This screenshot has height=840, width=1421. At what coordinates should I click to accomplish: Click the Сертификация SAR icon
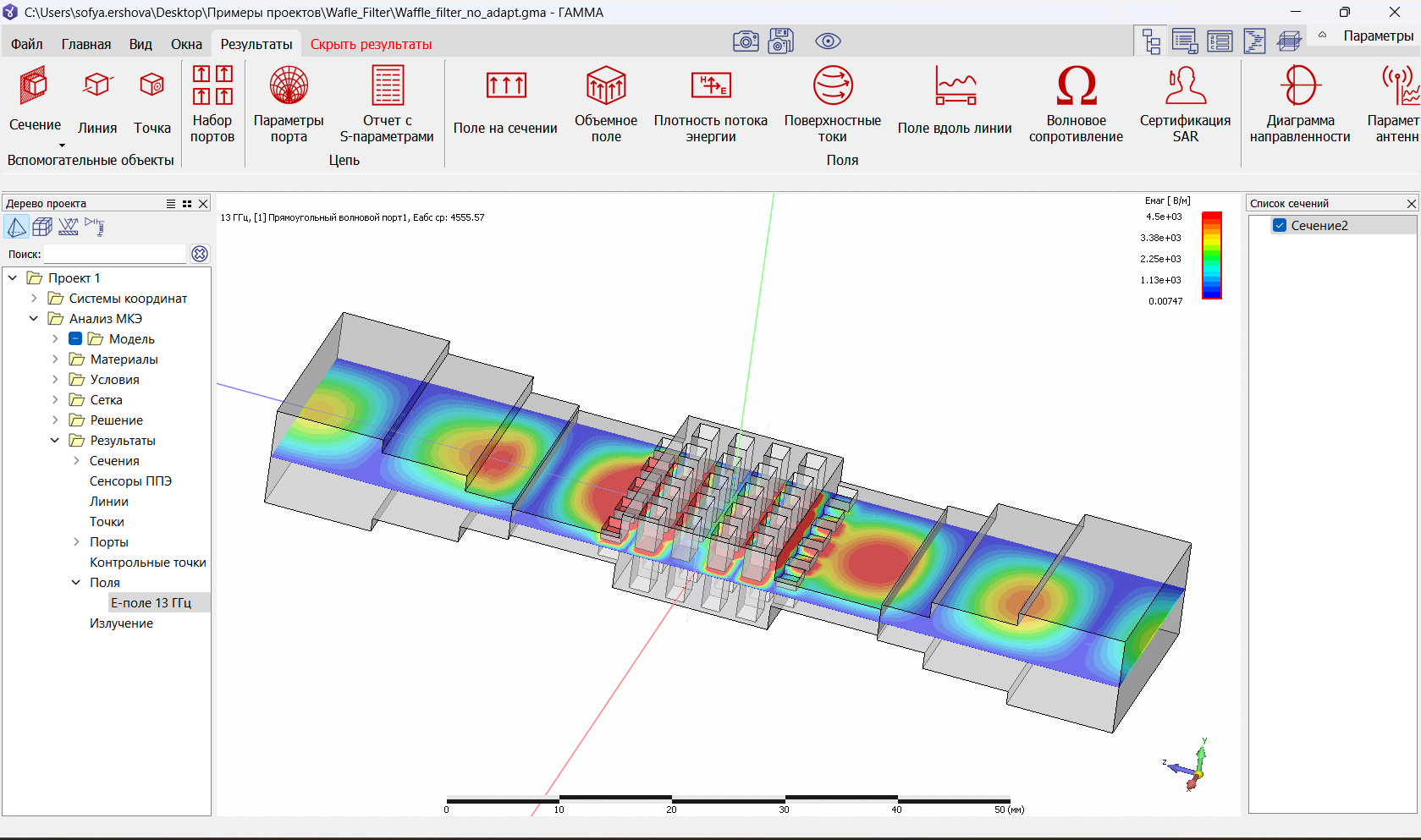[x=1185, y=86]
